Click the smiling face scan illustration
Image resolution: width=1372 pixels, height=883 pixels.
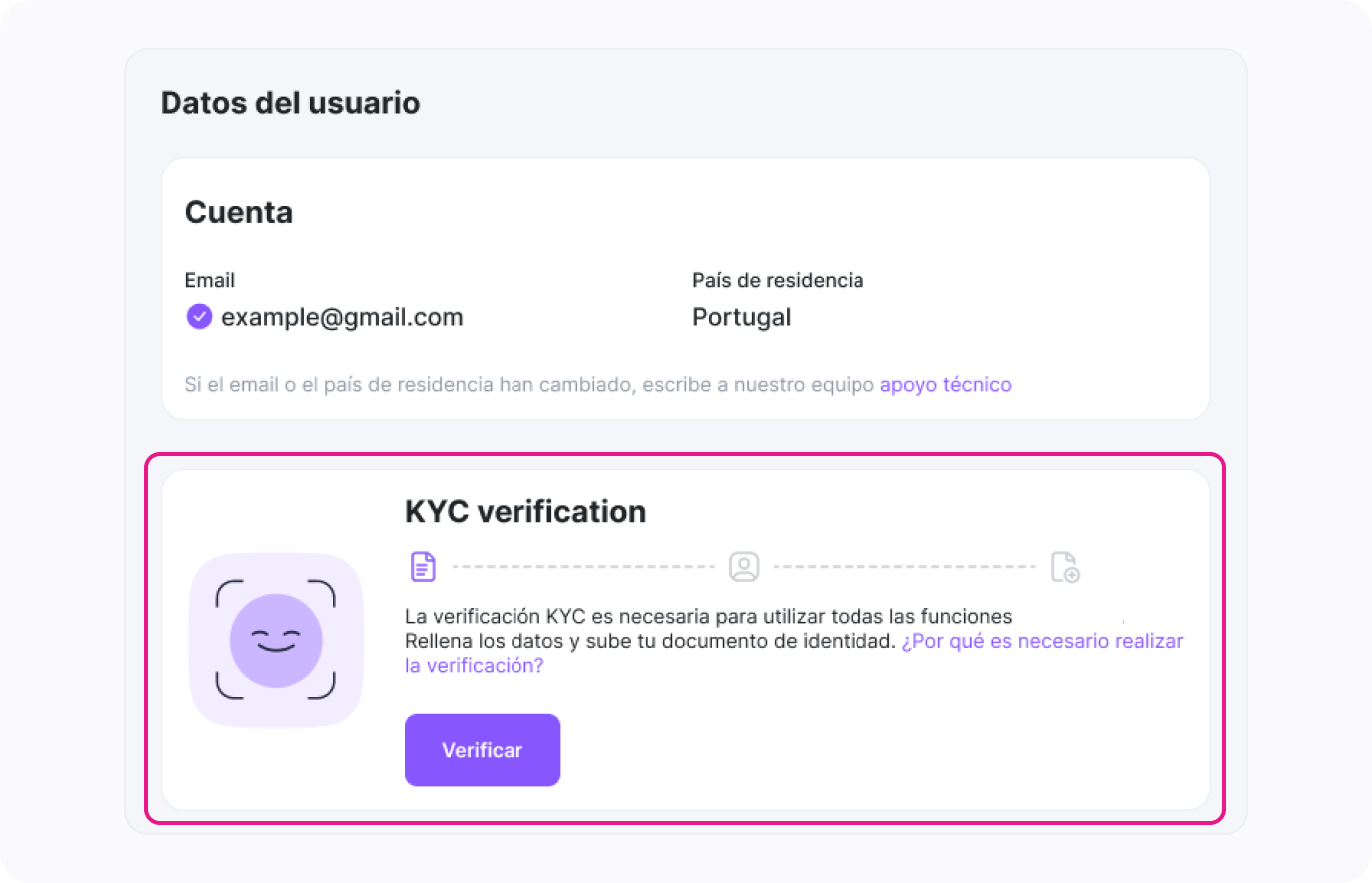pyautogui.click(x=276, y=640)
